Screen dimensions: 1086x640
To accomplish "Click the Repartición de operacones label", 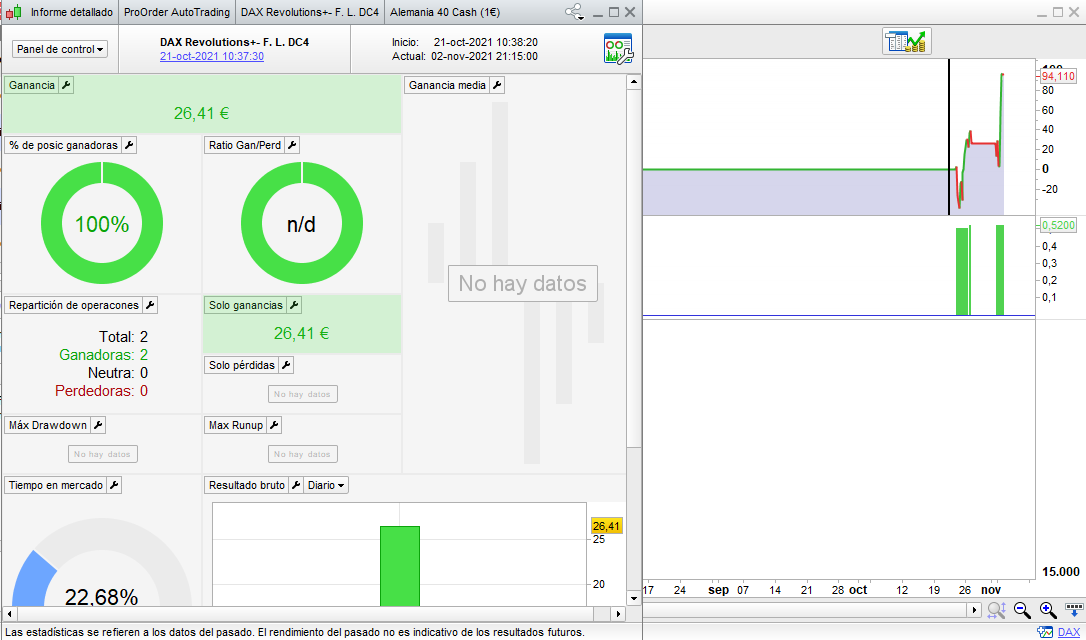I will pyautogui.click(x=74, y=305).
